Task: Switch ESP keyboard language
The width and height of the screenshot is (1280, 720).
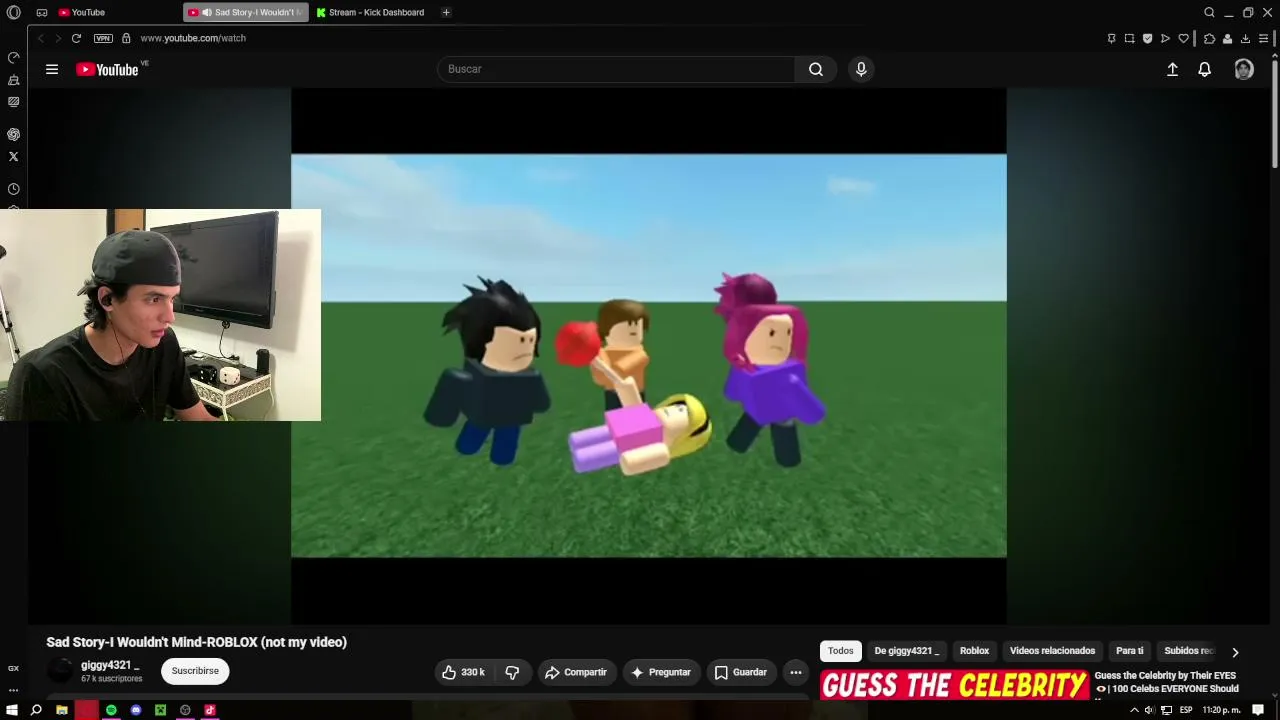Action: (x=1186, y=710)
